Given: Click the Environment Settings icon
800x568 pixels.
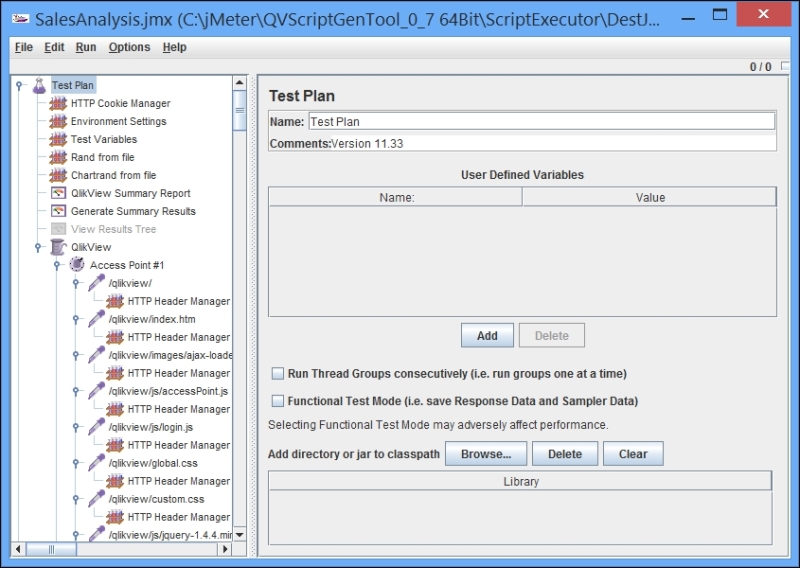Looking at the screenshot, I should click(x=58, y=121).
